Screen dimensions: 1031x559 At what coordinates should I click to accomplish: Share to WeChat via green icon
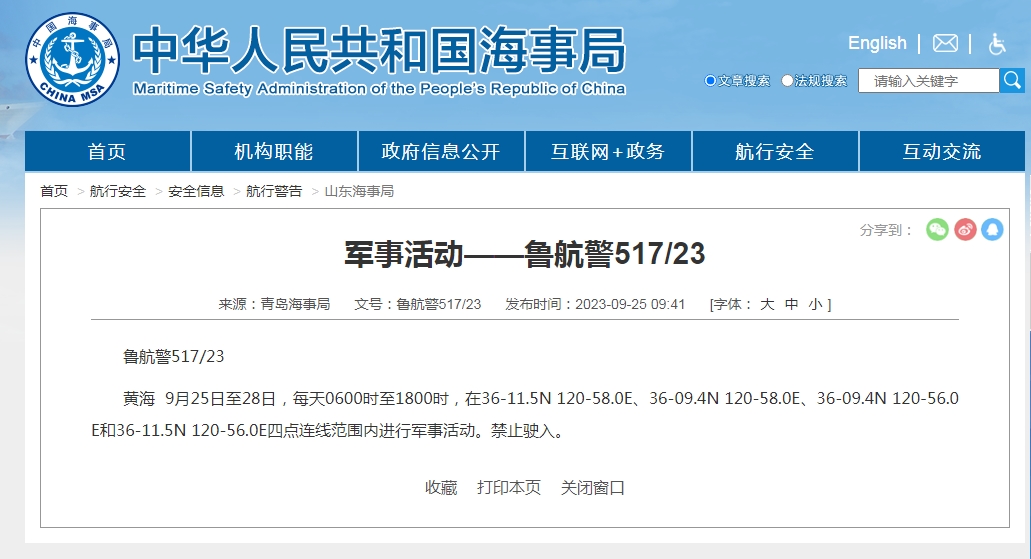pyautogui.click(x=937, y=230)
